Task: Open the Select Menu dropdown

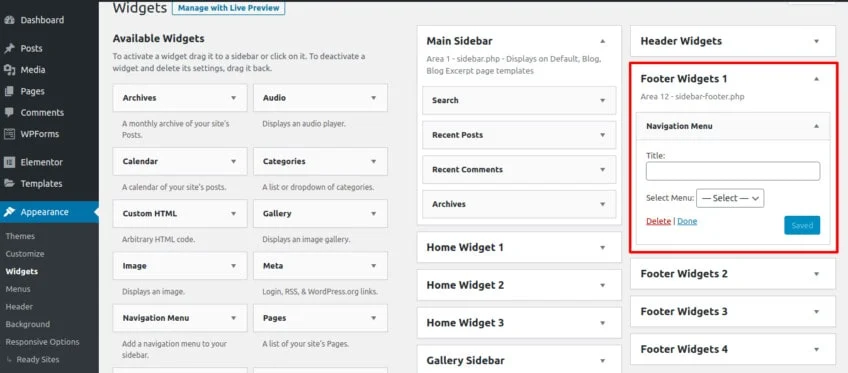Action: click(730, 198)
